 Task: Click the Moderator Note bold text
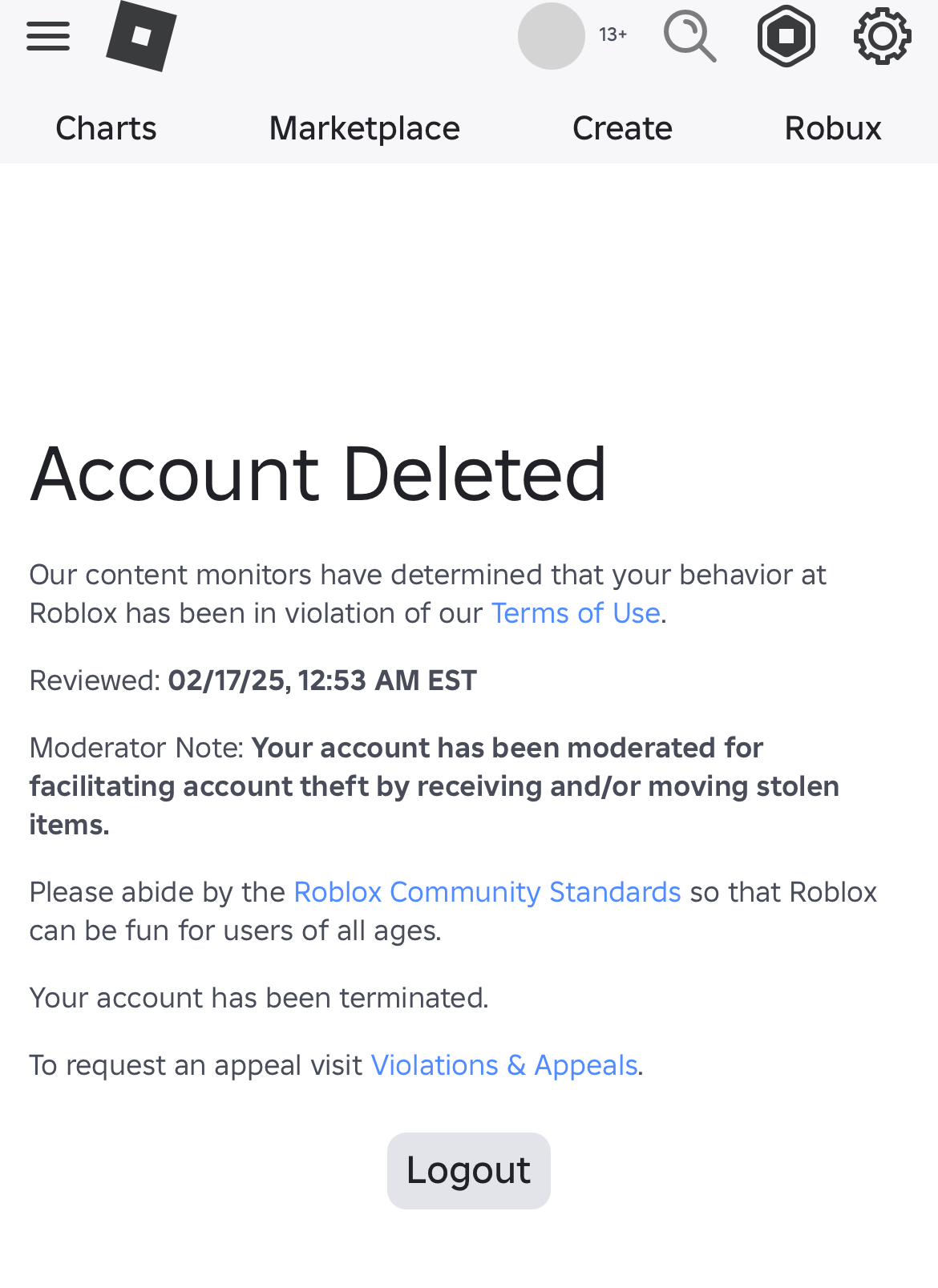[433, 785]
